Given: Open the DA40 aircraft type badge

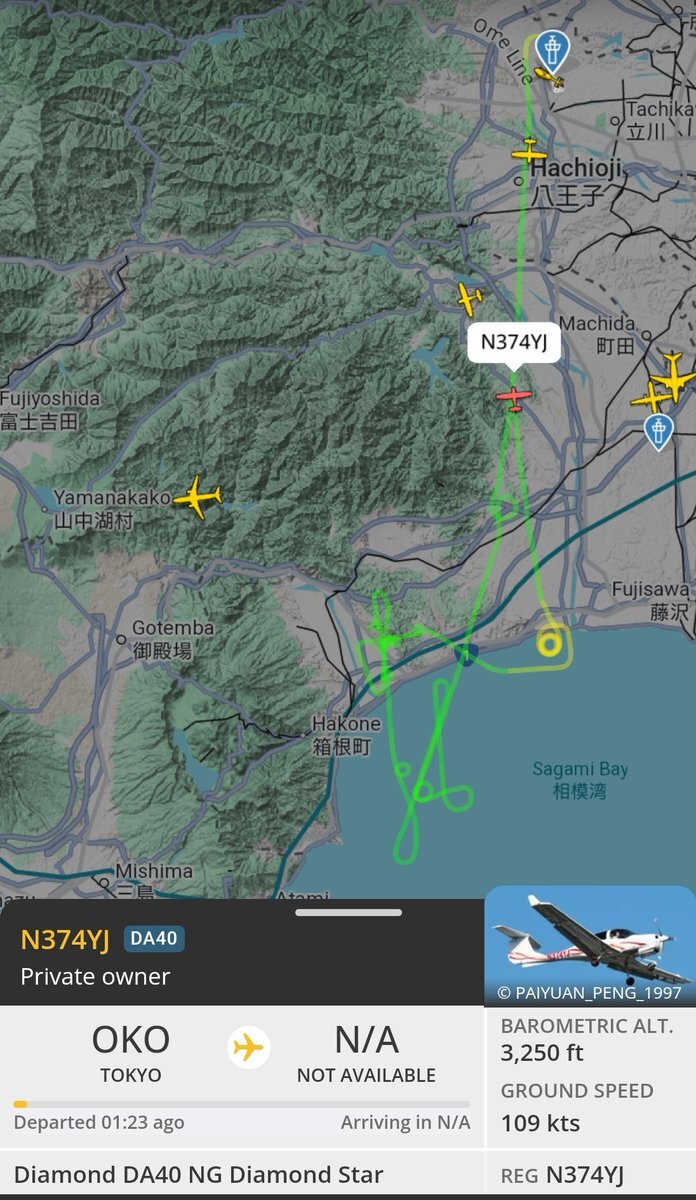Looking at the screenshot, I should point(154,939).
